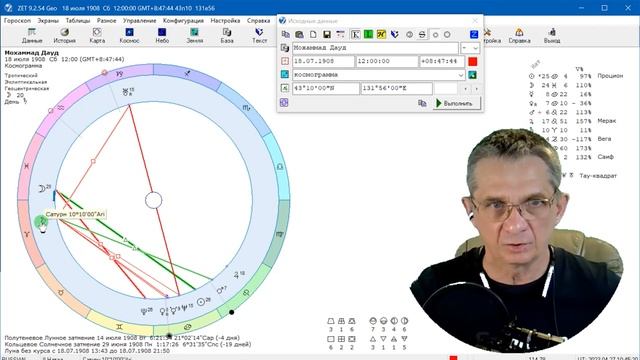This screenshot has width=640, height=360.
Task: Click the Процион star label
Action: coord(610,76)
